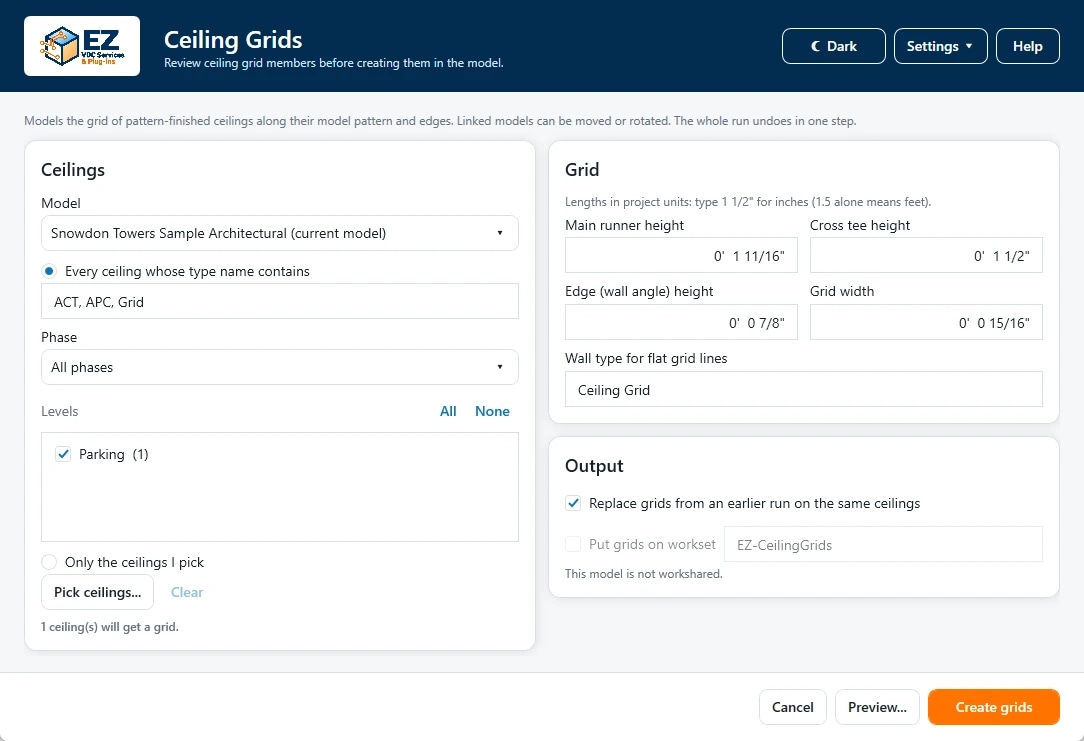Click the Wall type for flat grid lines field
The width and height of the screenshot is (1084, 741).
pyautogui.click(x=803, y=390)
